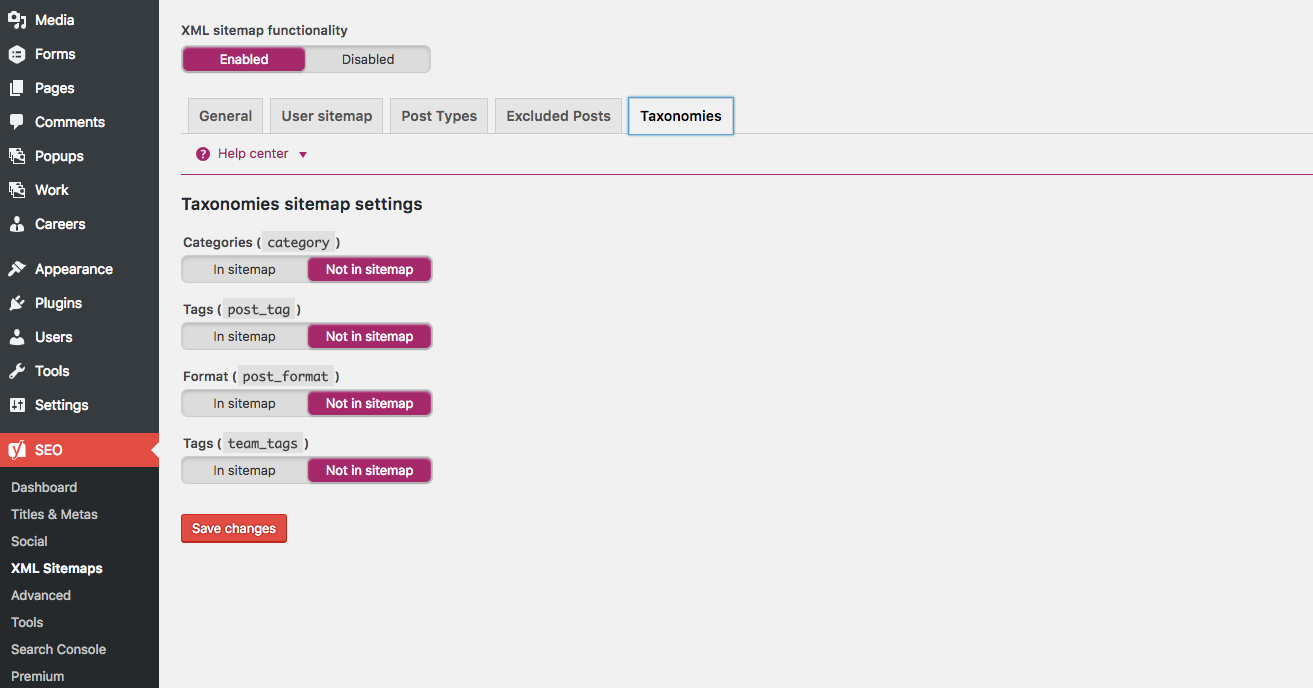The image size is (1313, 688).
Task: Open Titles & Metas submenu link
Action: [x=54, y=514]
